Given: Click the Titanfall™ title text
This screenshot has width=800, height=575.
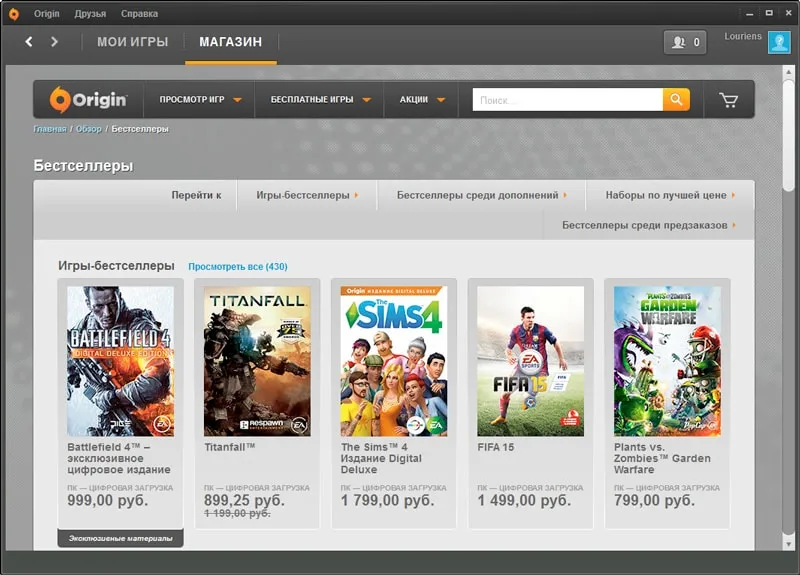Looking at the screenshot, I should [x=230, y=447].
